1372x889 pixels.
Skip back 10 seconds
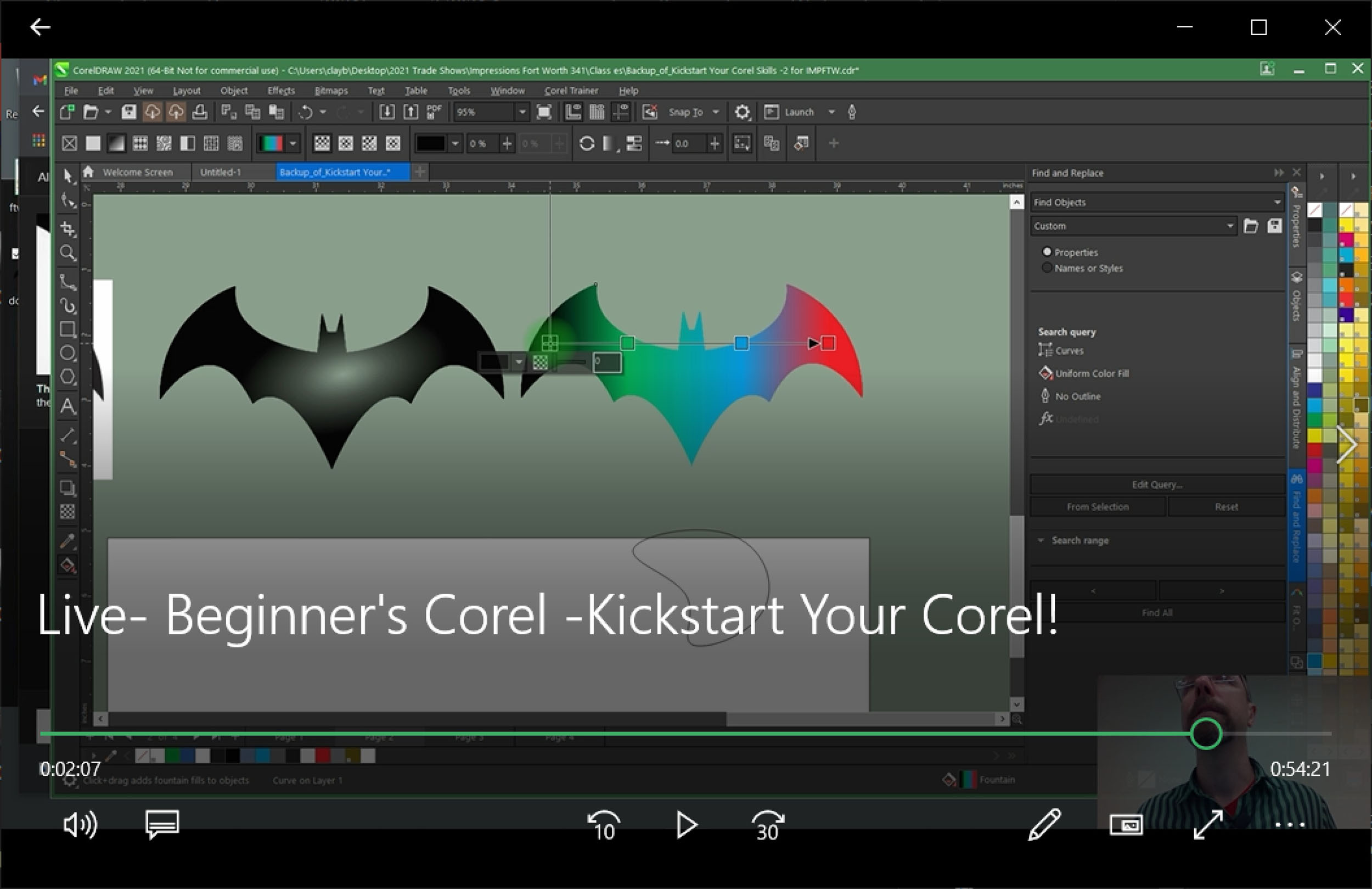(604, 825)
